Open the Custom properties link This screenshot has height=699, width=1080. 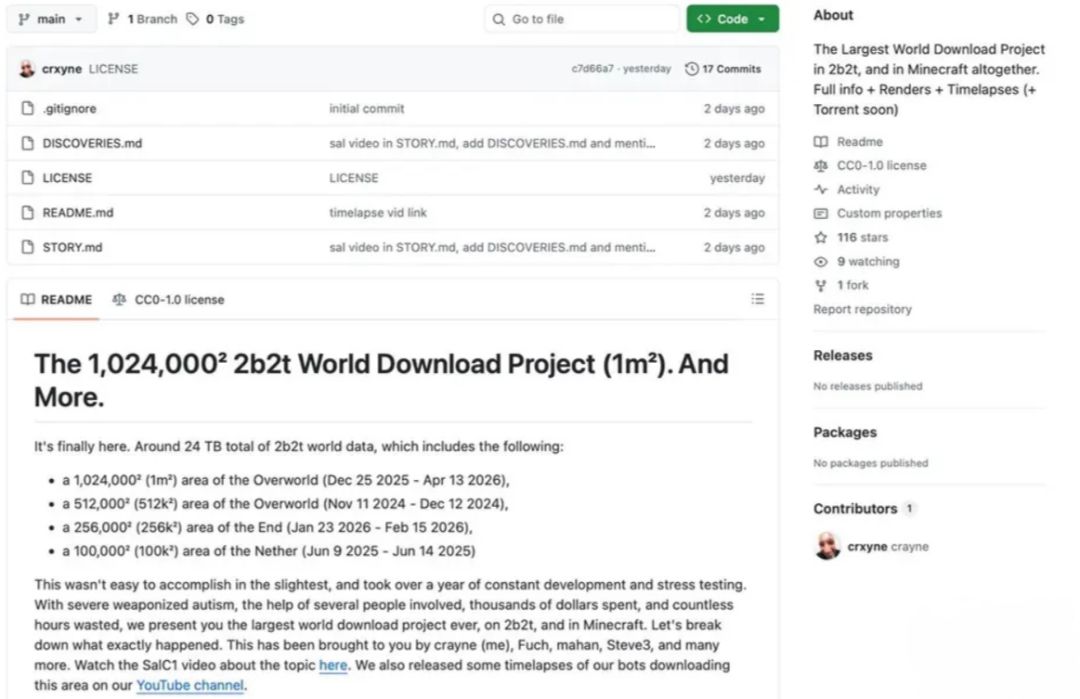(889, 213)
